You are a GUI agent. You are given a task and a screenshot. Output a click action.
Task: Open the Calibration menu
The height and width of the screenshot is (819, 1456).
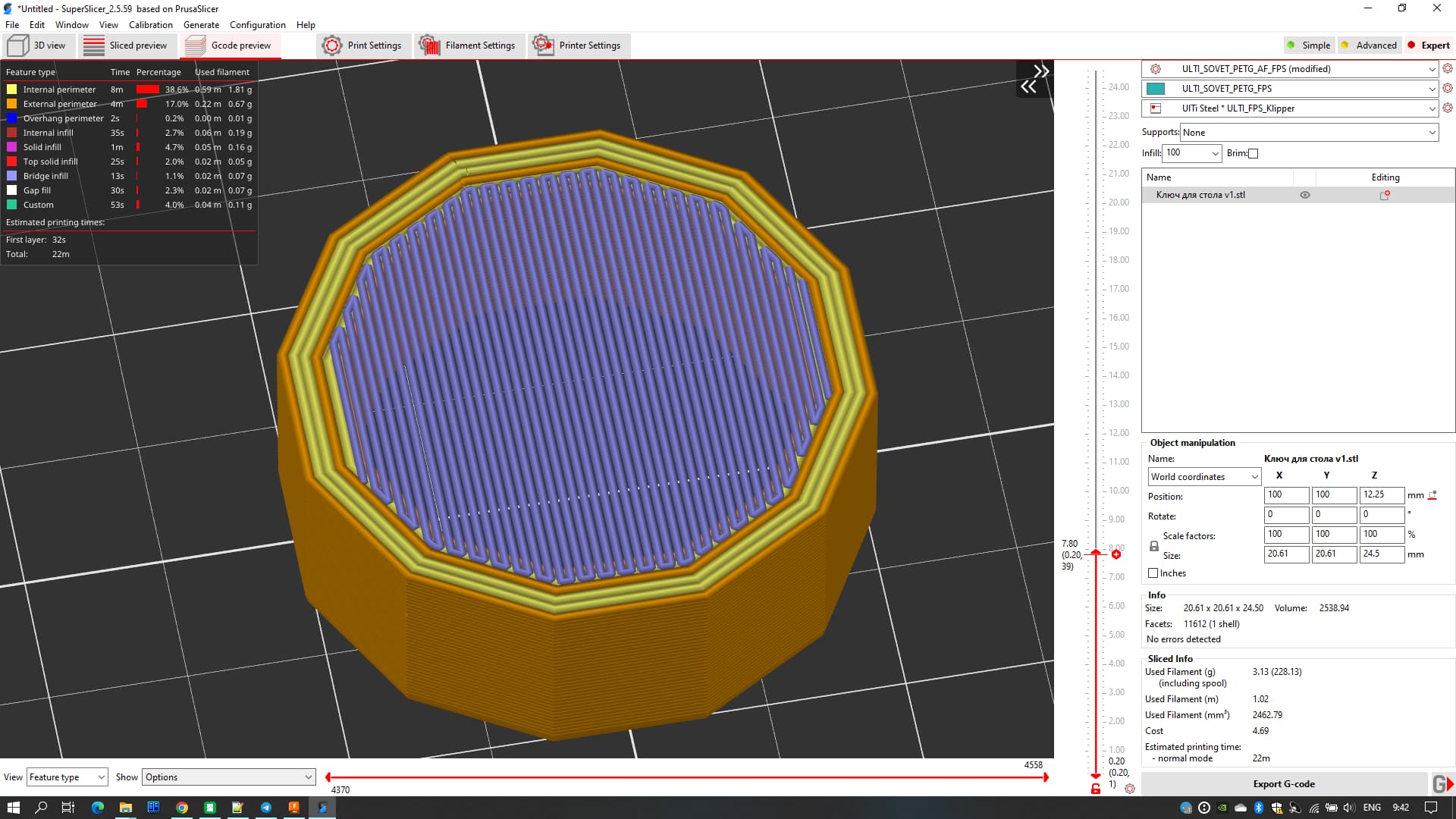click(x=150, y=25)
